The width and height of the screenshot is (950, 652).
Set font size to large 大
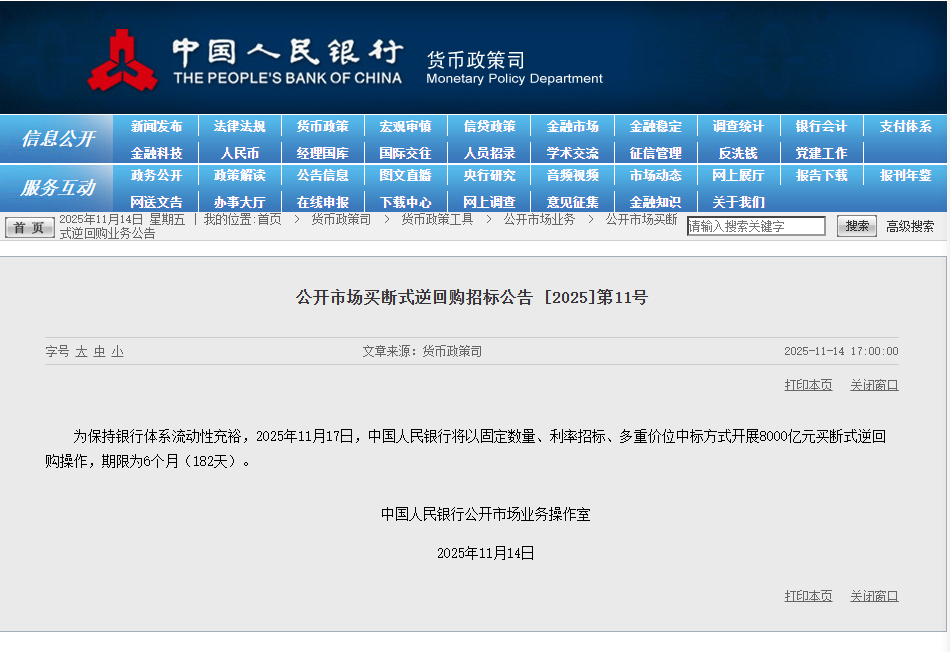81,352
